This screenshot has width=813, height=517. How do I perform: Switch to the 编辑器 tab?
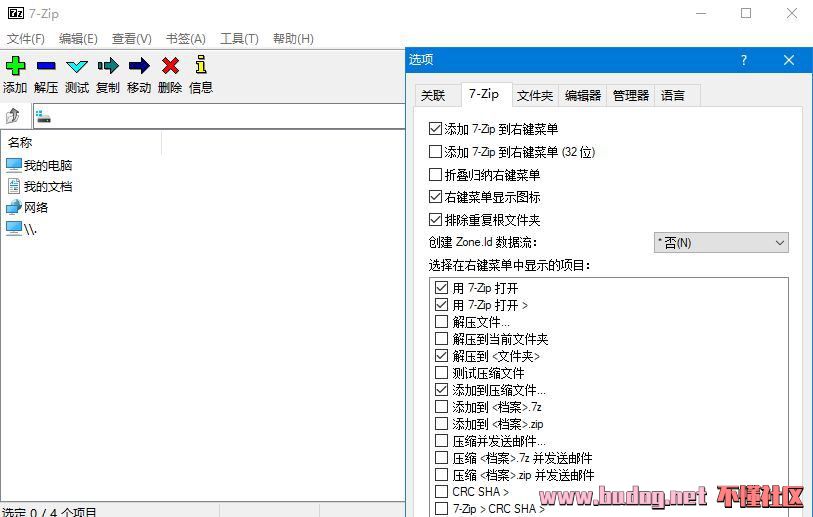pos(583,95)
